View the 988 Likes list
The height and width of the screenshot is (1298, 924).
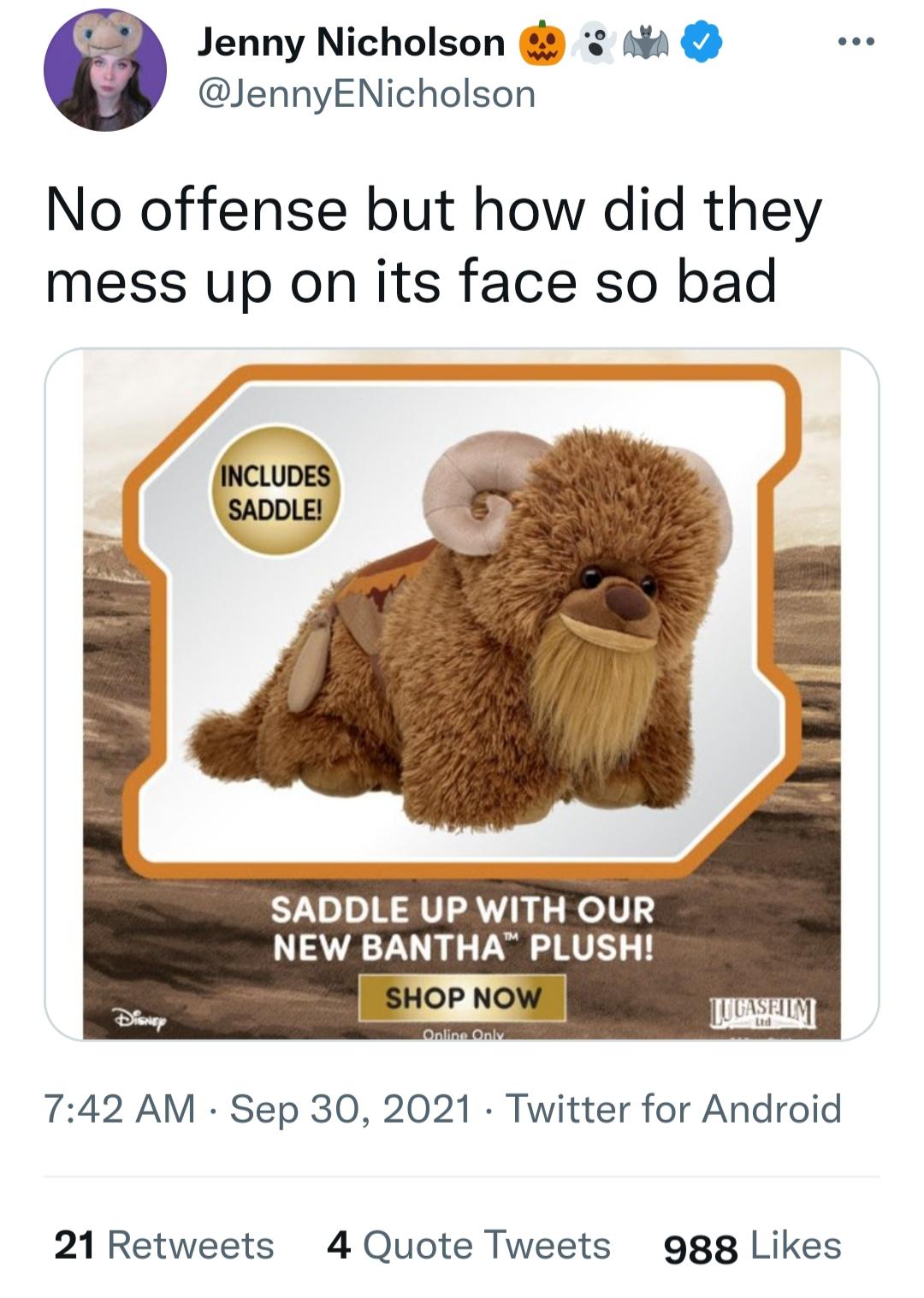point(753,1246)
